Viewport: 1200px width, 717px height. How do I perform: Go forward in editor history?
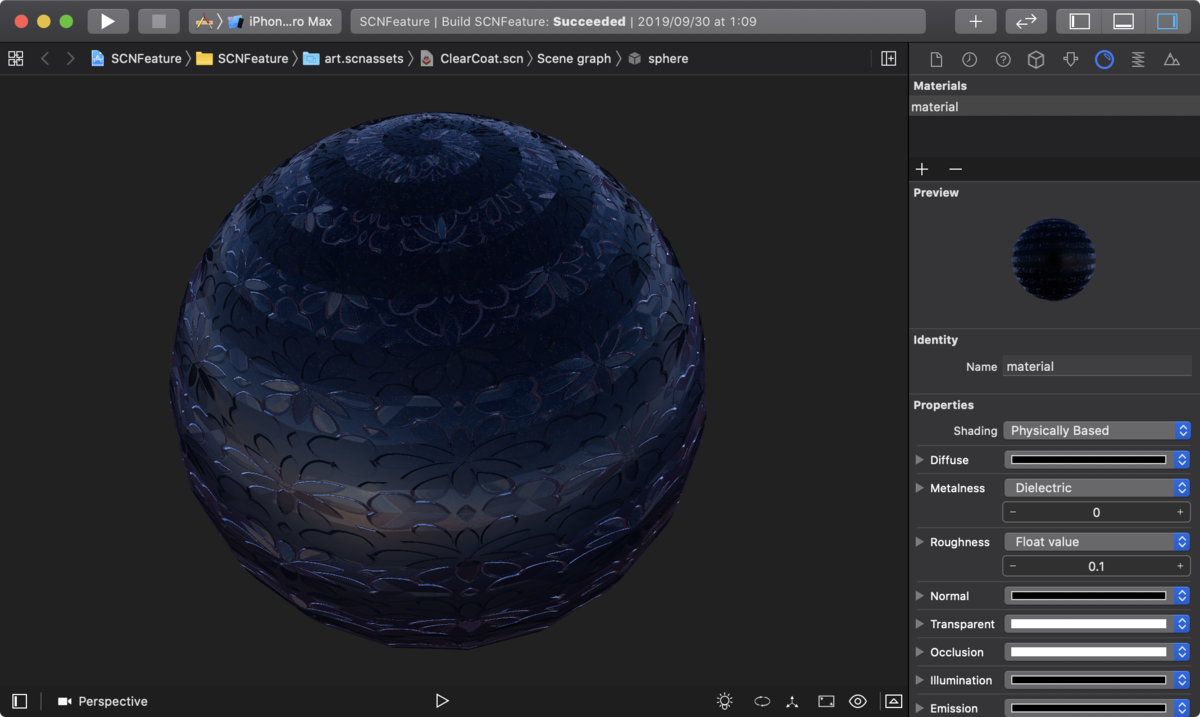point(70,59)
